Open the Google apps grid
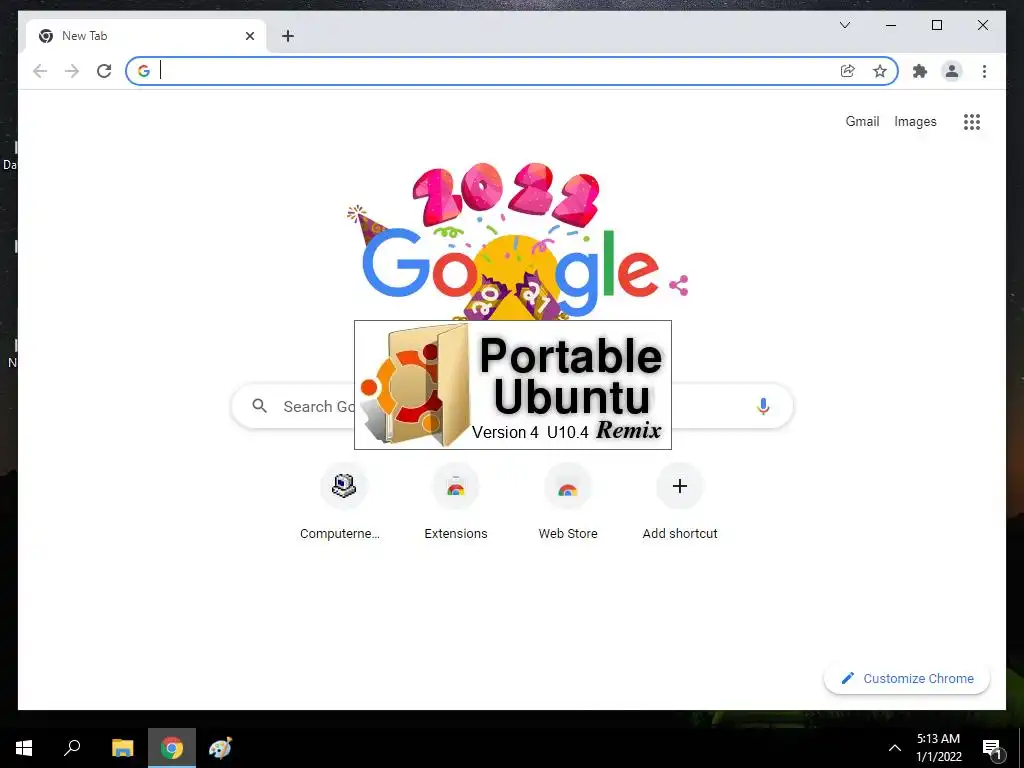This screenshot has height=768, width=1024. click(x=972, y=121)
